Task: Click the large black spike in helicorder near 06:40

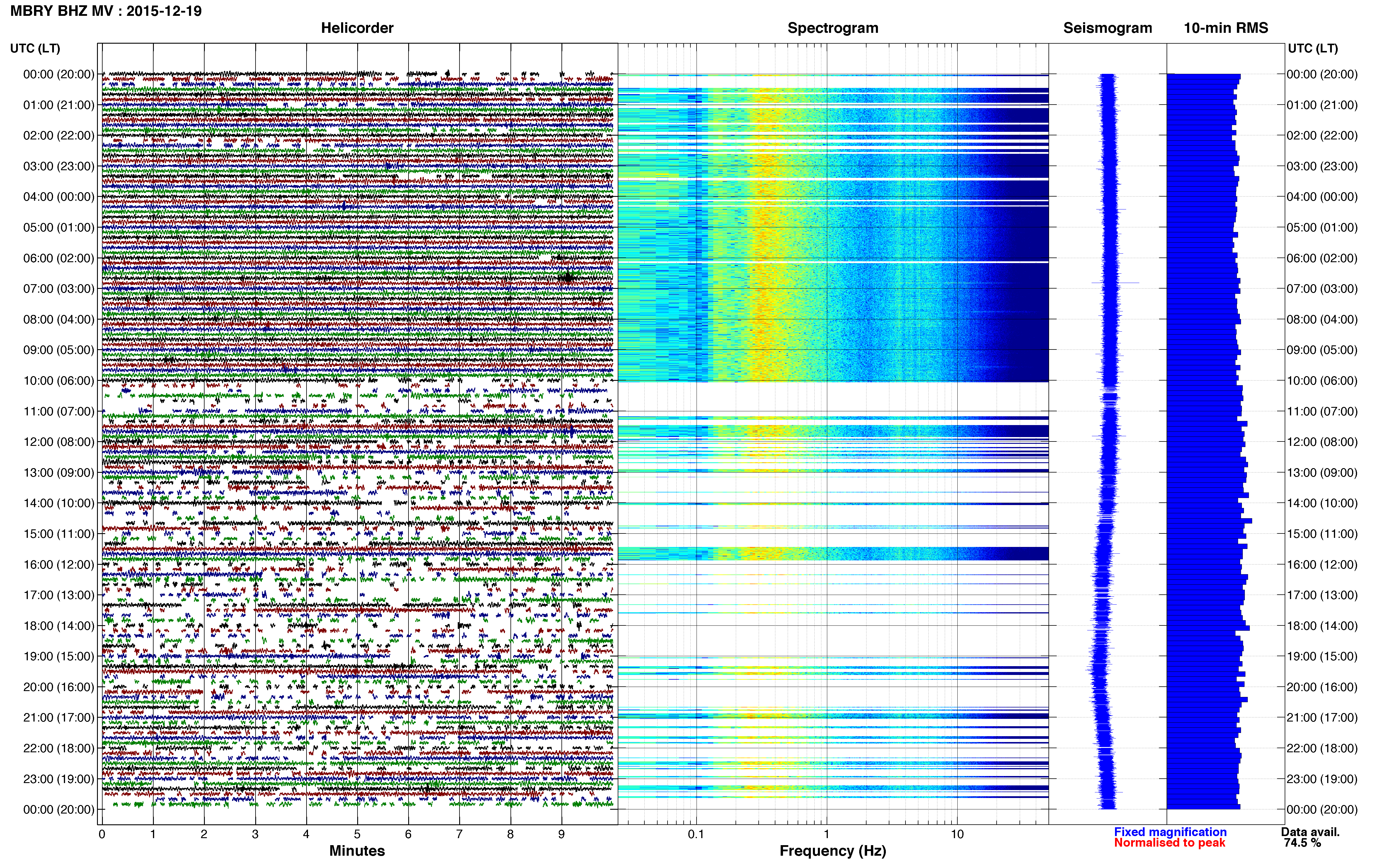Action: pos(568,278)
